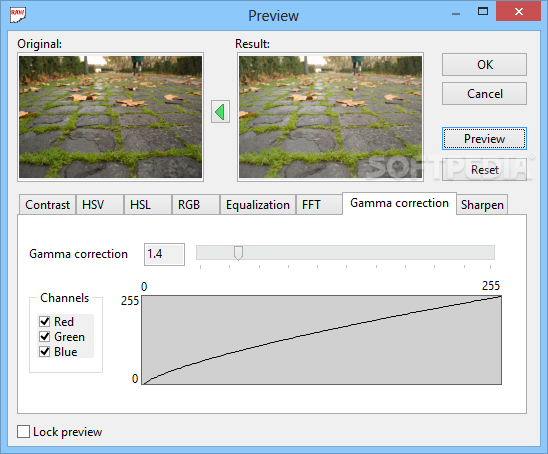Uncheck the Red channel checkbox

45,321
